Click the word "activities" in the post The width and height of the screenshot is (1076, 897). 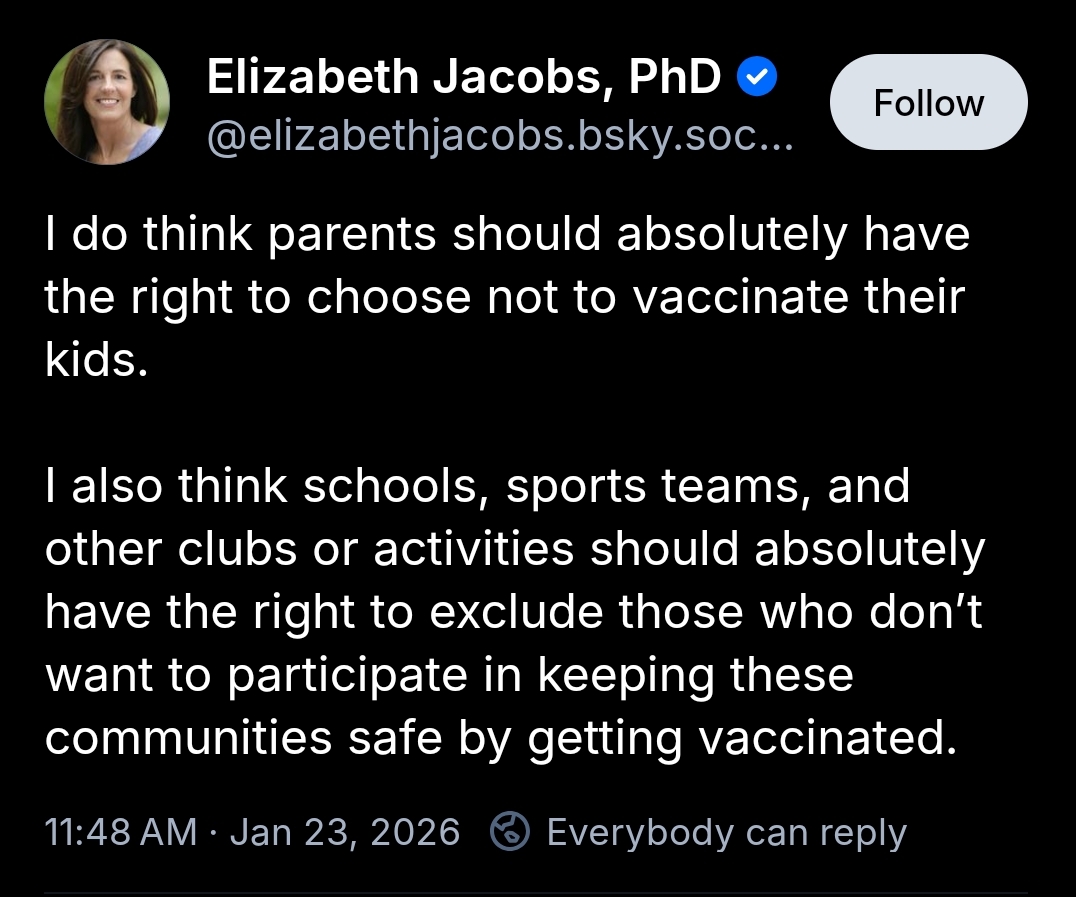click(473, 550)
